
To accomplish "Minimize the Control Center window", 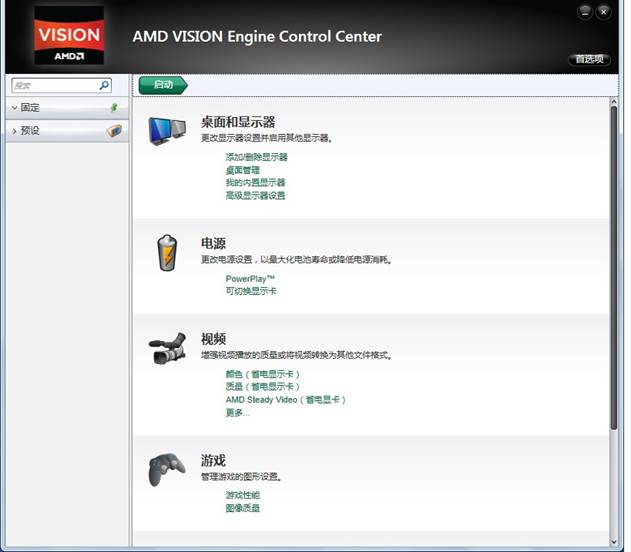I will pyautogui.click(x=585, y=12).
